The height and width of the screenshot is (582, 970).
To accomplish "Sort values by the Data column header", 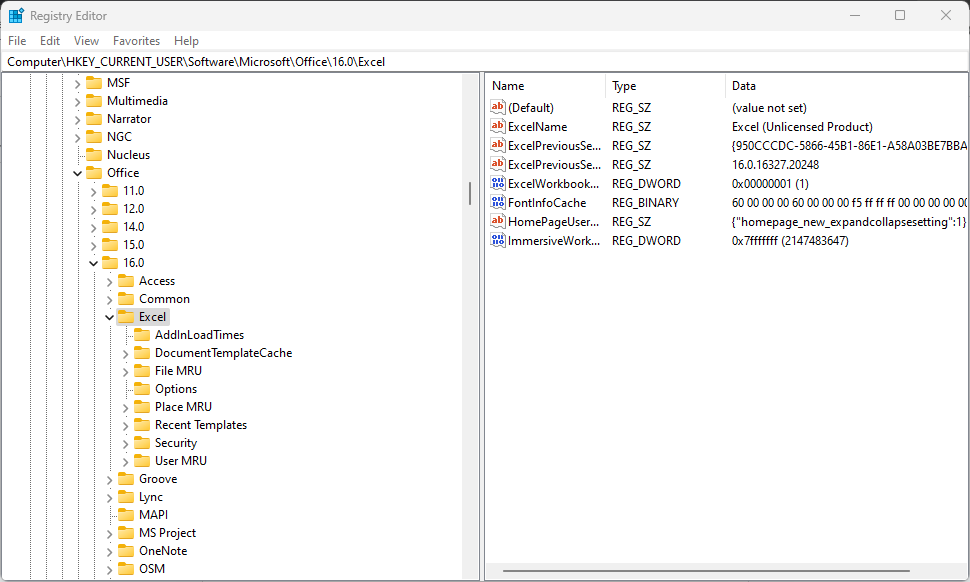I will coord(846,86).
